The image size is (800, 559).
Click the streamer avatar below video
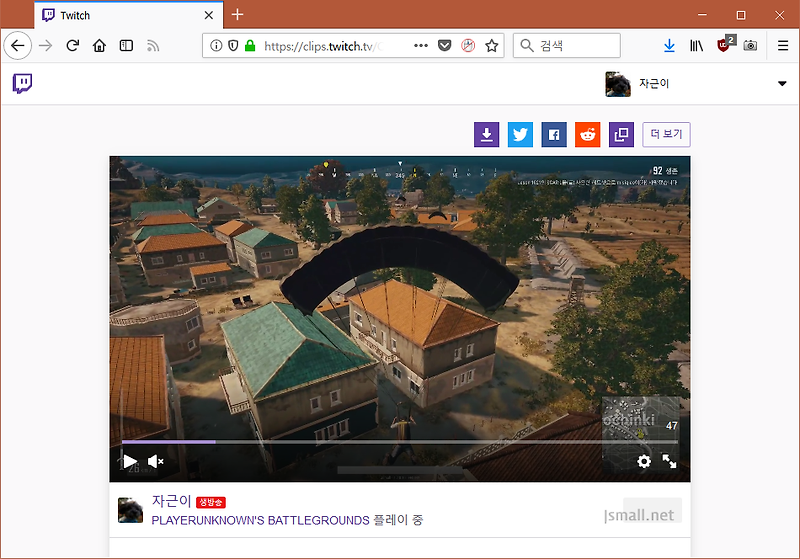click(x=131, y=510)
